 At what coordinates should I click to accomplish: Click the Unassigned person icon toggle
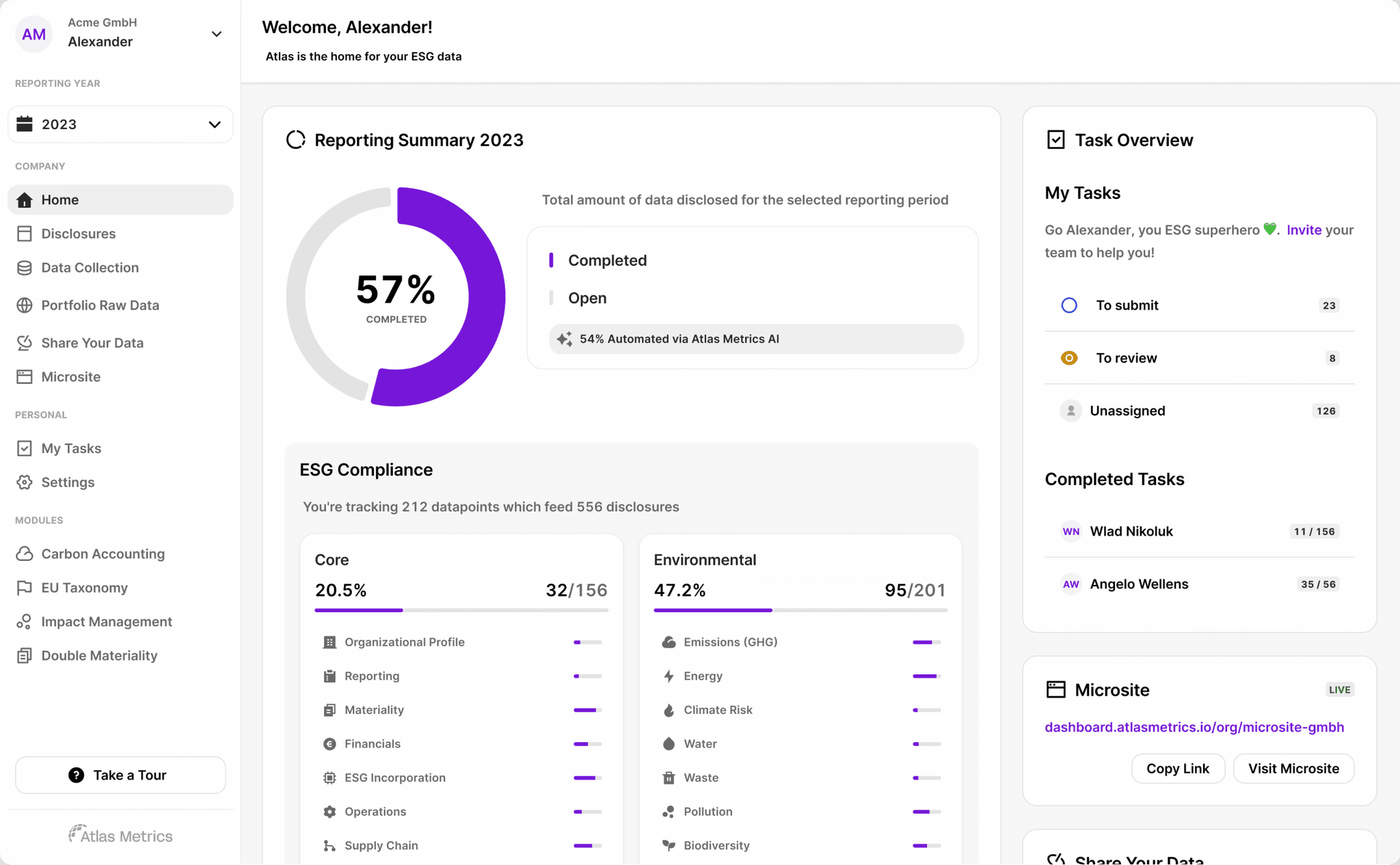tap(1070, 410)
